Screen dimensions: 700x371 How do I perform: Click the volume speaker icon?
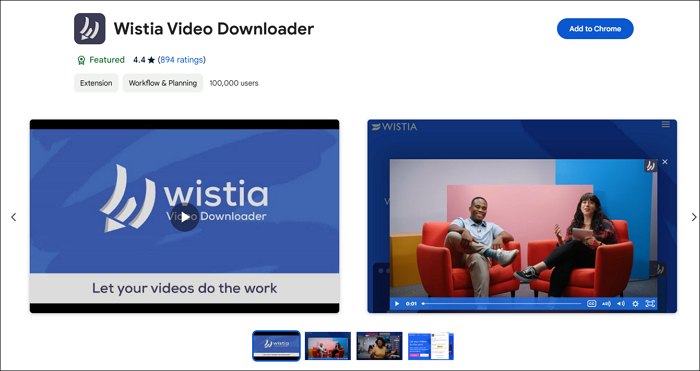click(621, 304)
